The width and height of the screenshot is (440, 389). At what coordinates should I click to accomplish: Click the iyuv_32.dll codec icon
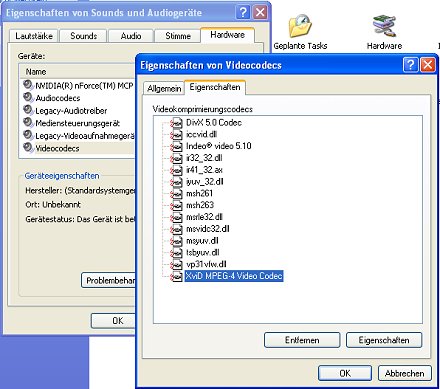[x=176, y=182]
